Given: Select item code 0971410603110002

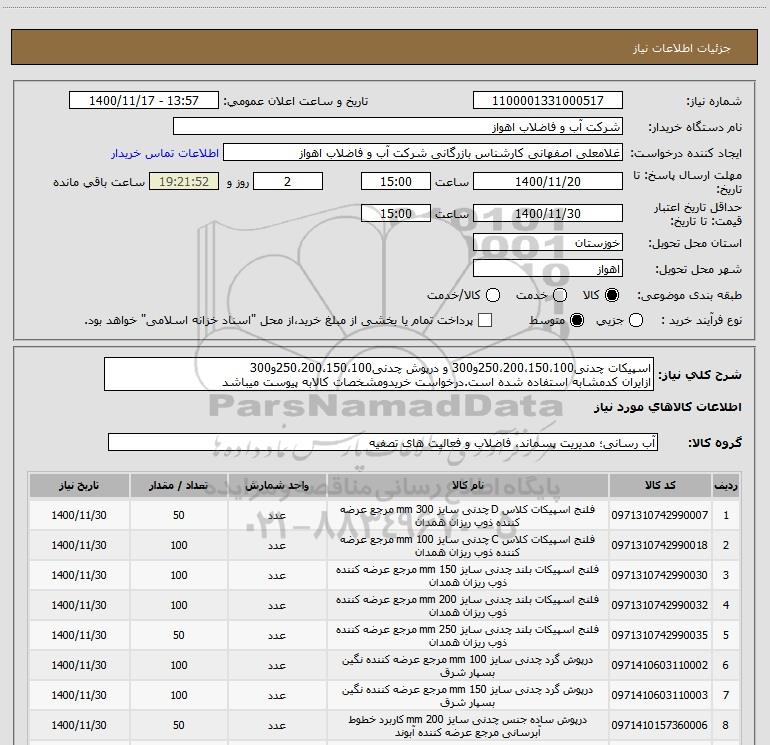Looking at the screenshot, I should (660, 665).
